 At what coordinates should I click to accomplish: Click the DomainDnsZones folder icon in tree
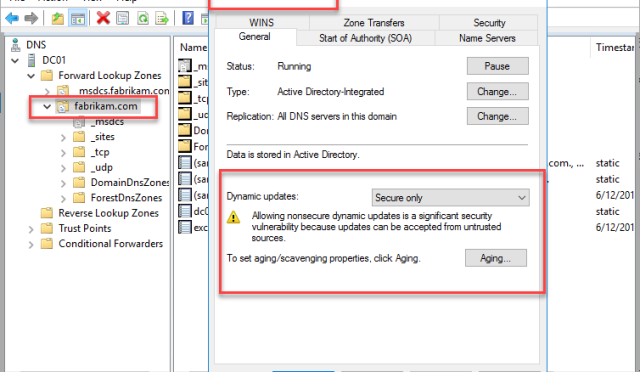[79, 183]
